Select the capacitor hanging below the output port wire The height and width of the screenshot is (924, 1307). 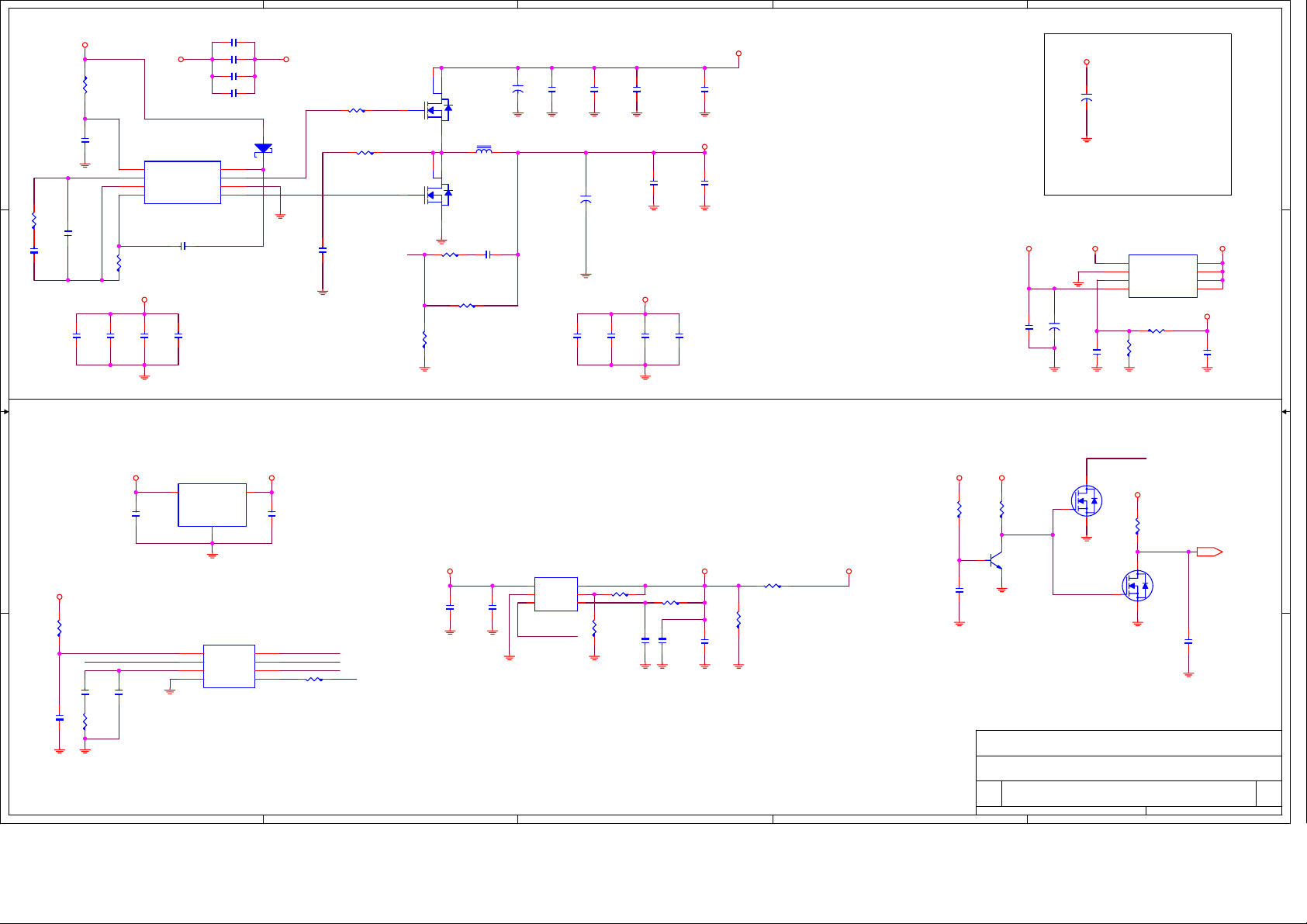coord(1188,642)
